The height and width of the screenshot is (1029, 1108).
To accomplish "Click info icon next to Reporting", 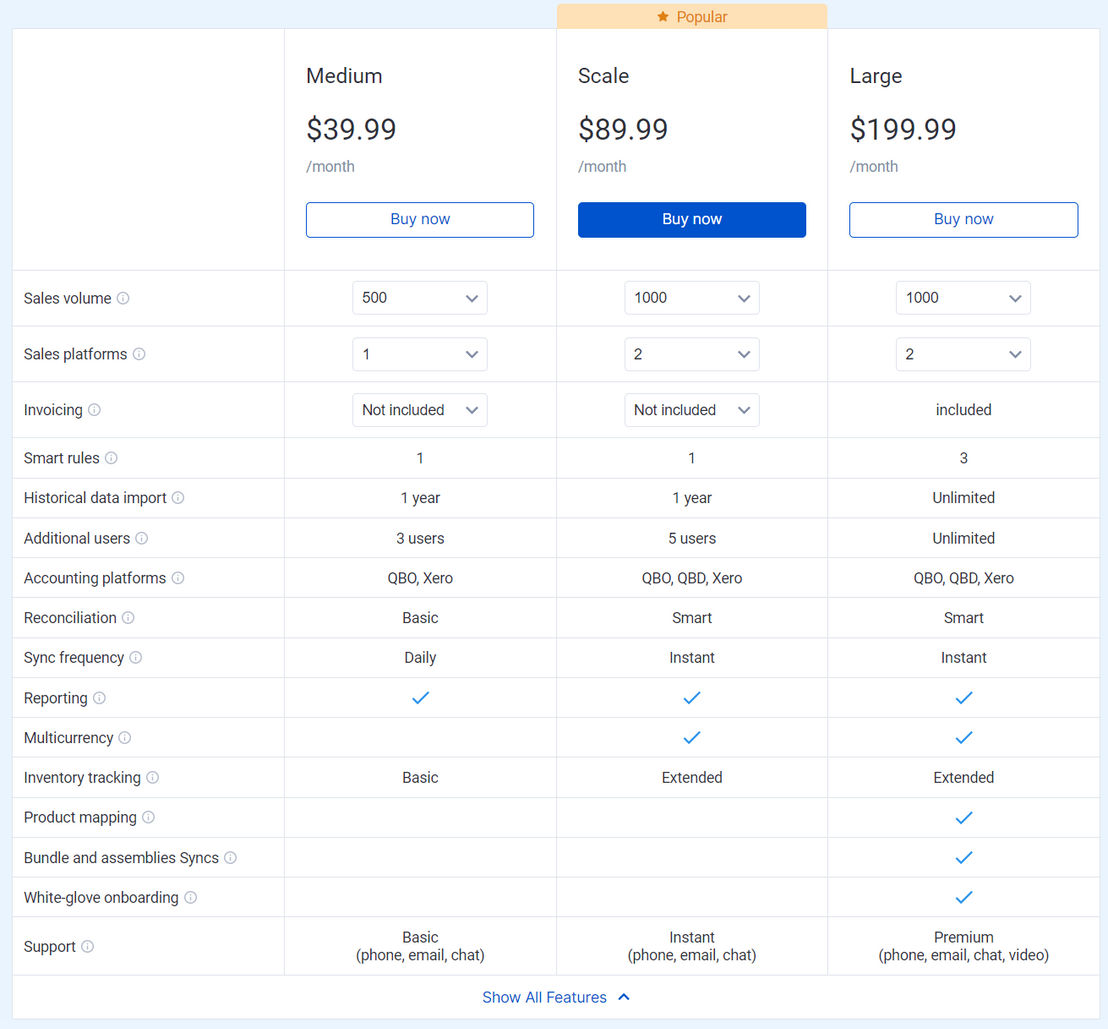I will click(x=100, y=698).
